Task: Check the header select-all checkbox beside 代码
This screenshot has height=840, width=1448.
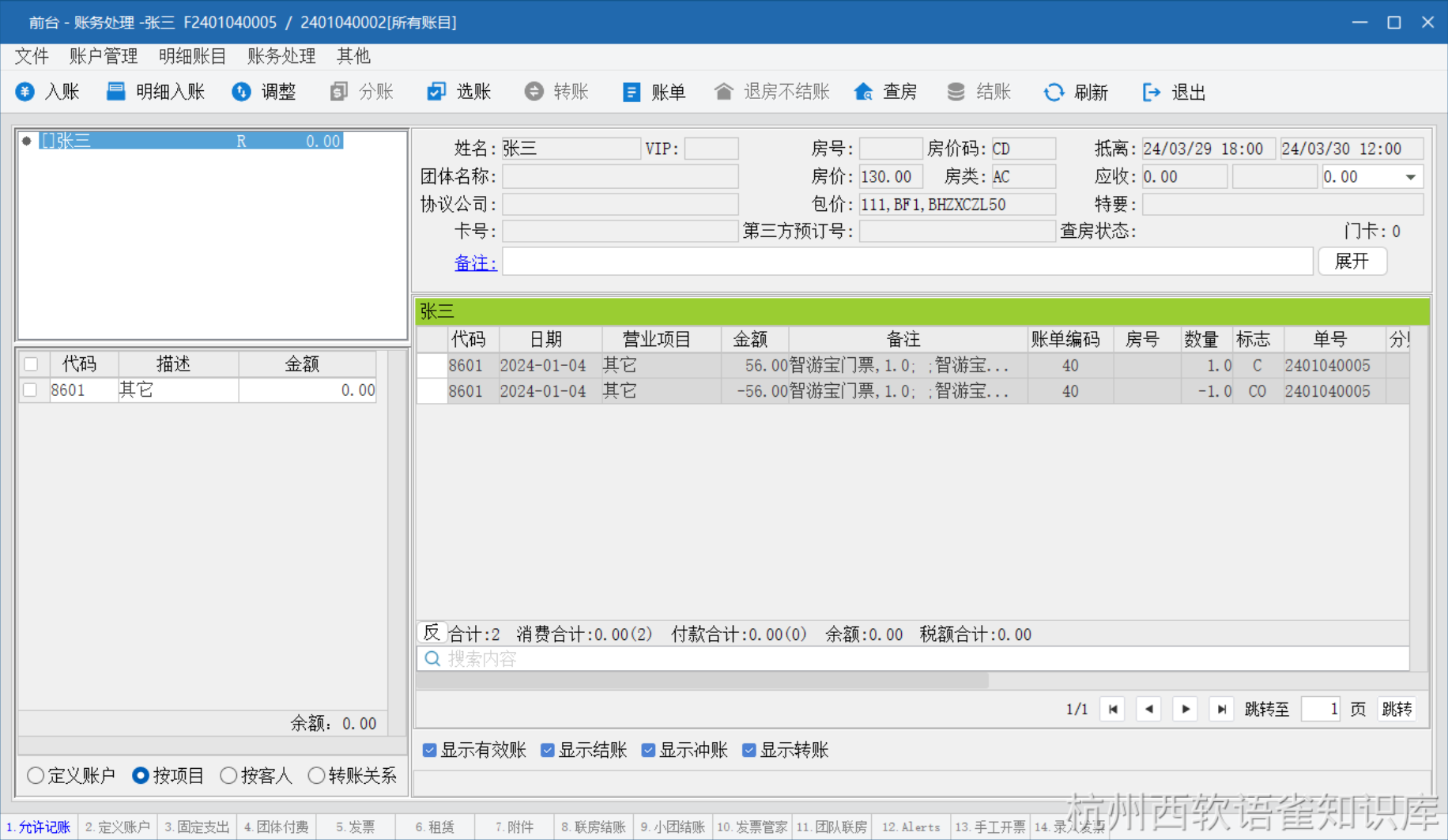Action: pos(31,364)
